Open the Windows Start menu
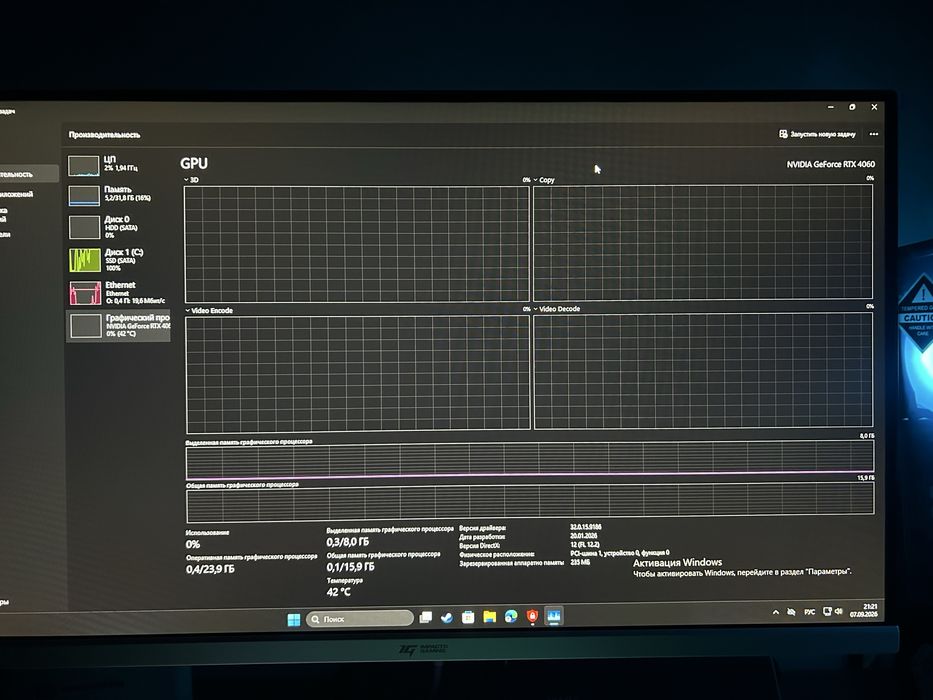 pos(293,620)
